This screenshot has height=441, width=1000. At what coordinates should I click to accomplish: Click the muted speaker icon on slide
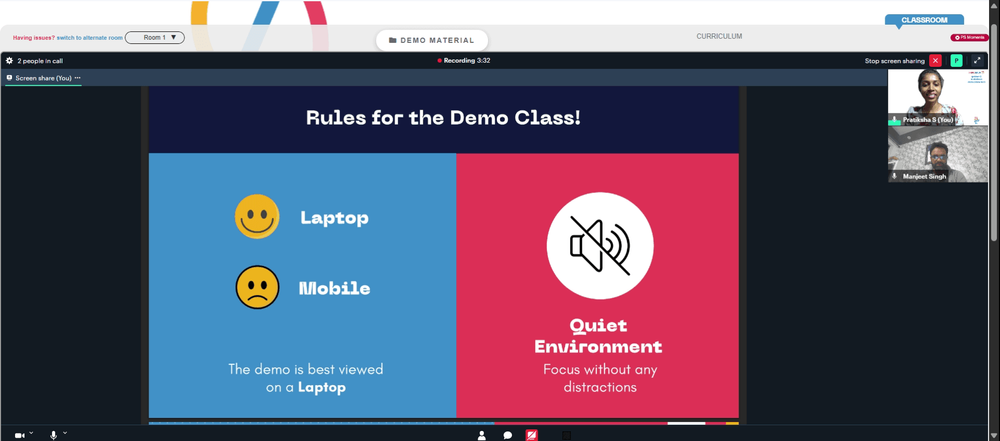click(x=599, y=245)
